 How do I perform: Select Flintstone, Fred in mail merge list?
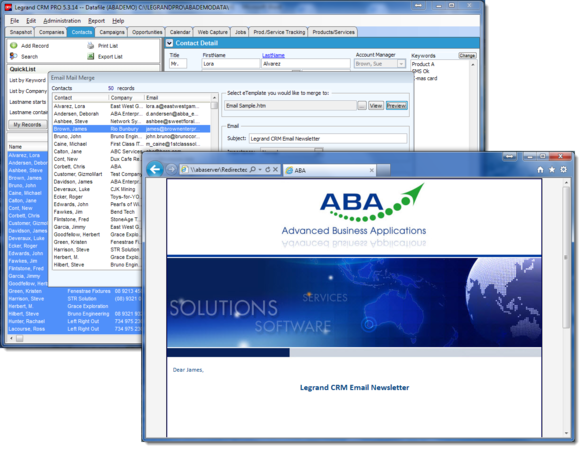pos(97,219)
